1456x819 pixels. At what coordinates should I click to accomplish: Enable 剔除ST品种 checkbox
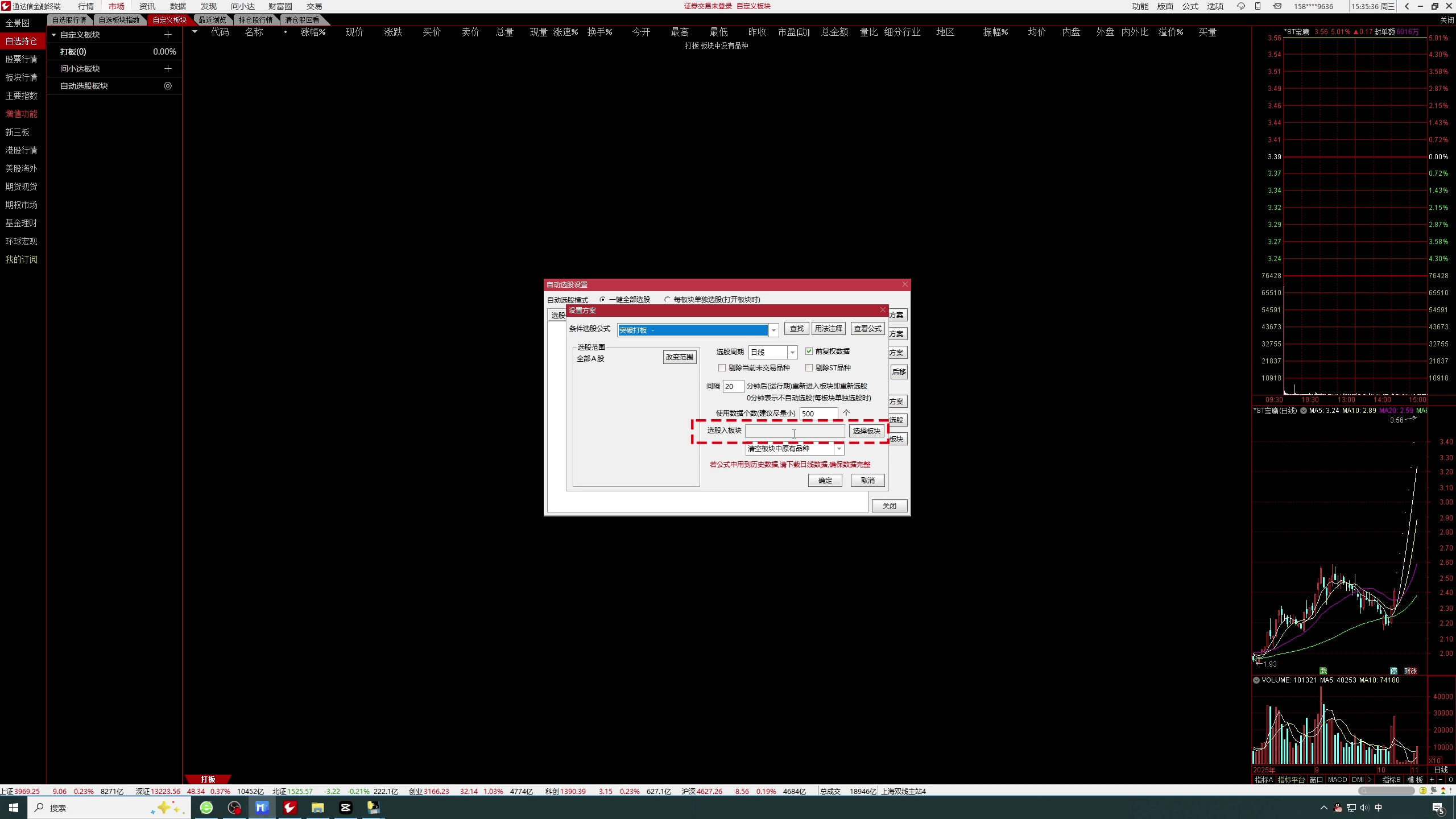[809, 368]
